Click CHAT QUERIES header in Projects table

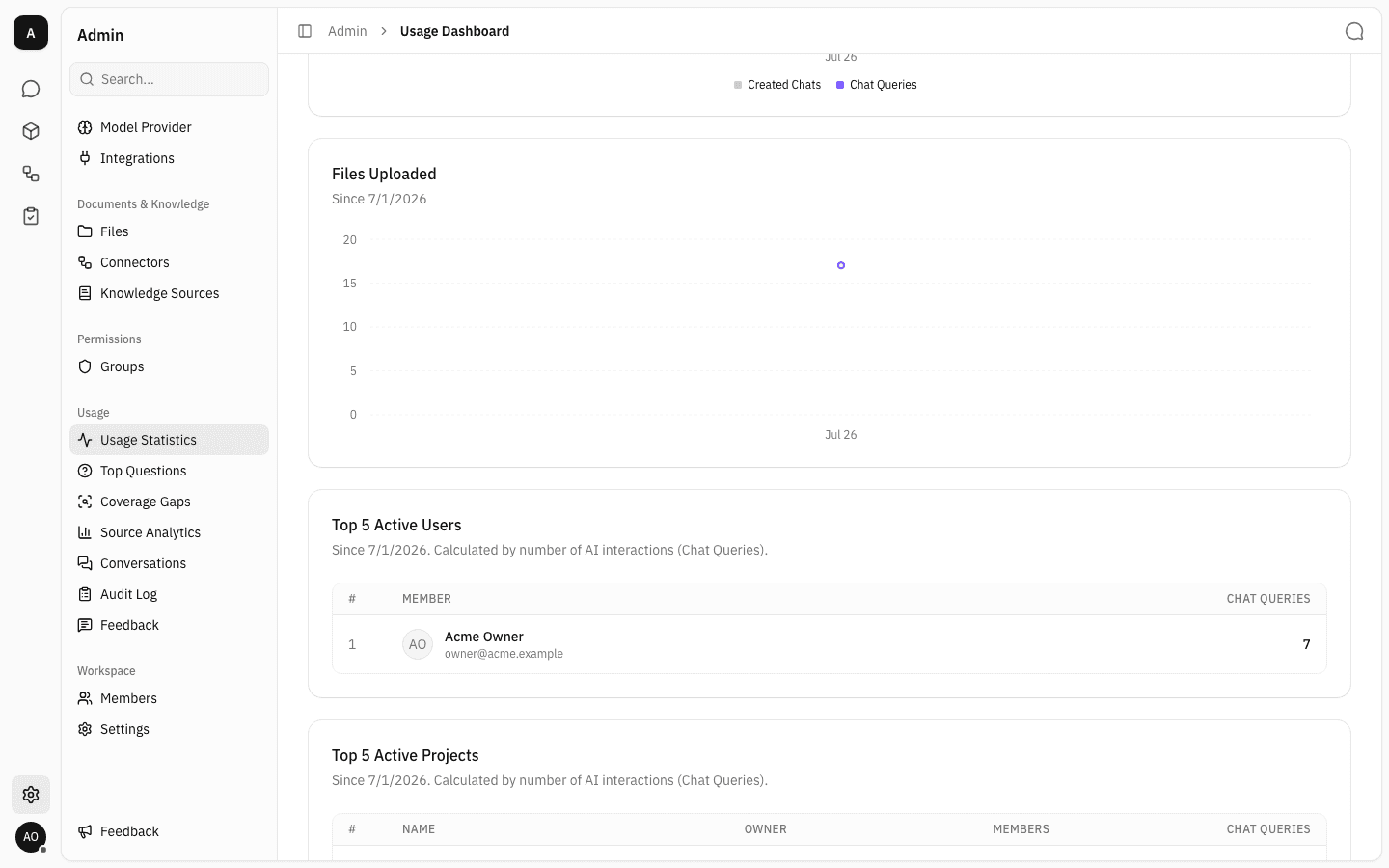click(x=1268, y=829)
